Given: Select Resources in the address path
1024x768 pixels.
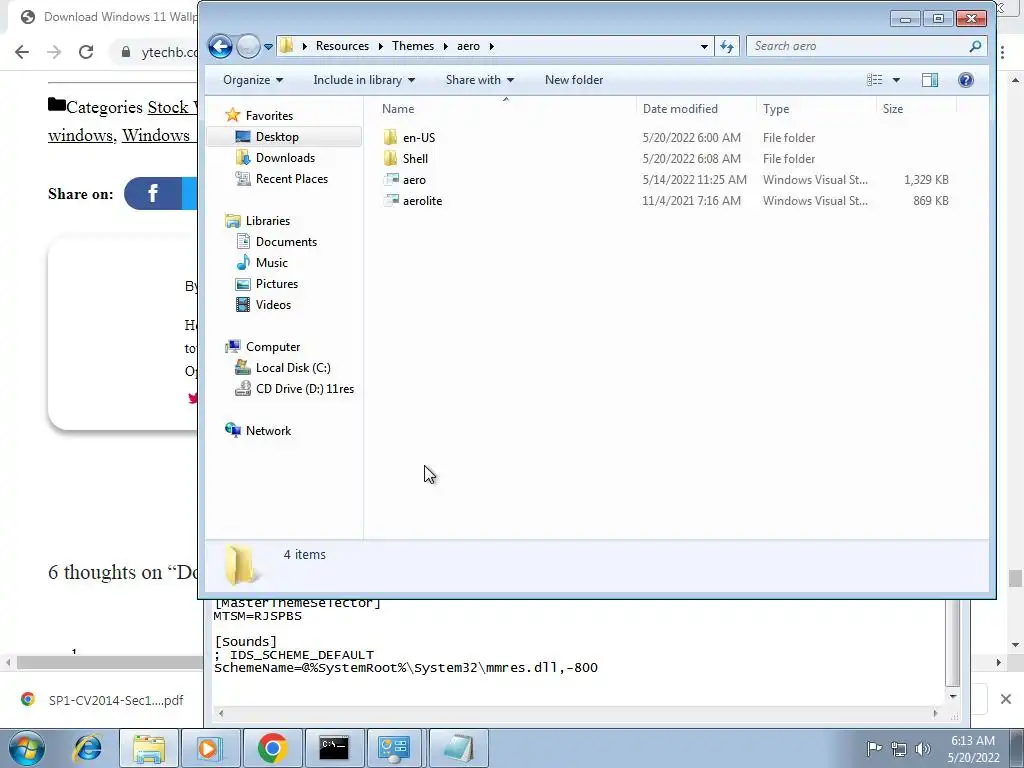Looking at the screenshot, I should click(x=342, y=46).
